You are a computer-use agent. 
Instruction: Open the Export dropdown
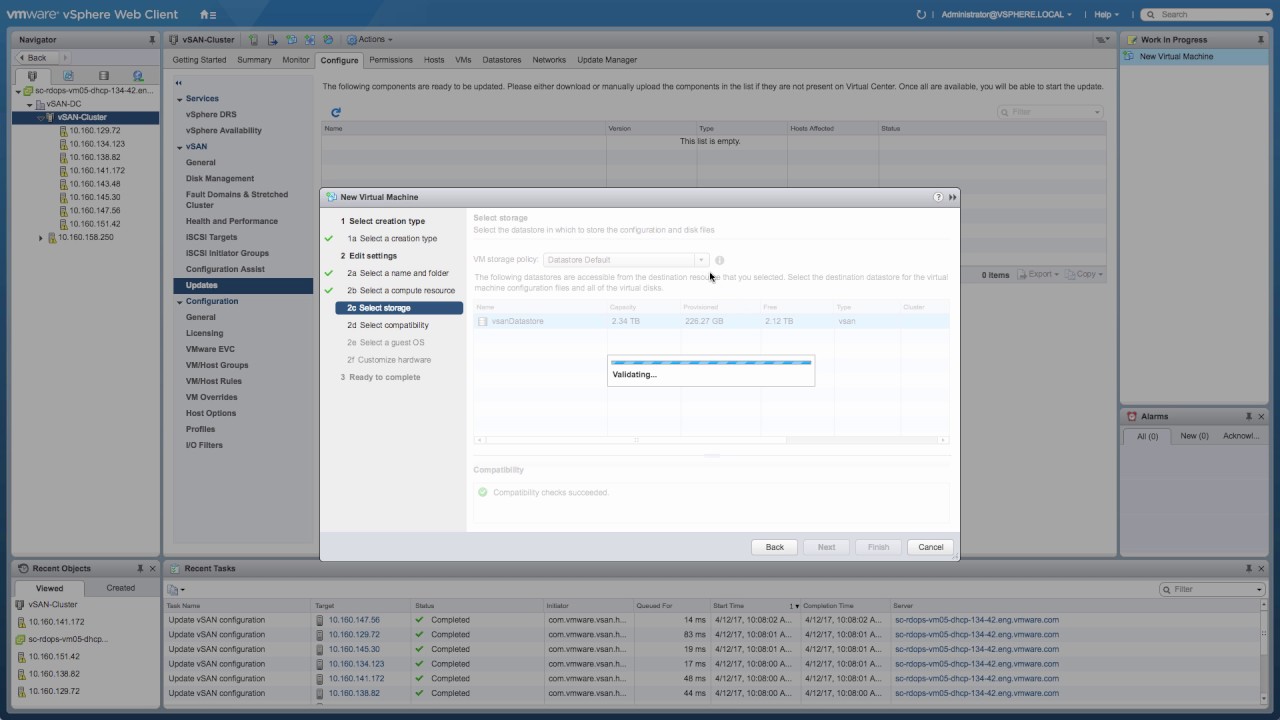coord(1040,274)
